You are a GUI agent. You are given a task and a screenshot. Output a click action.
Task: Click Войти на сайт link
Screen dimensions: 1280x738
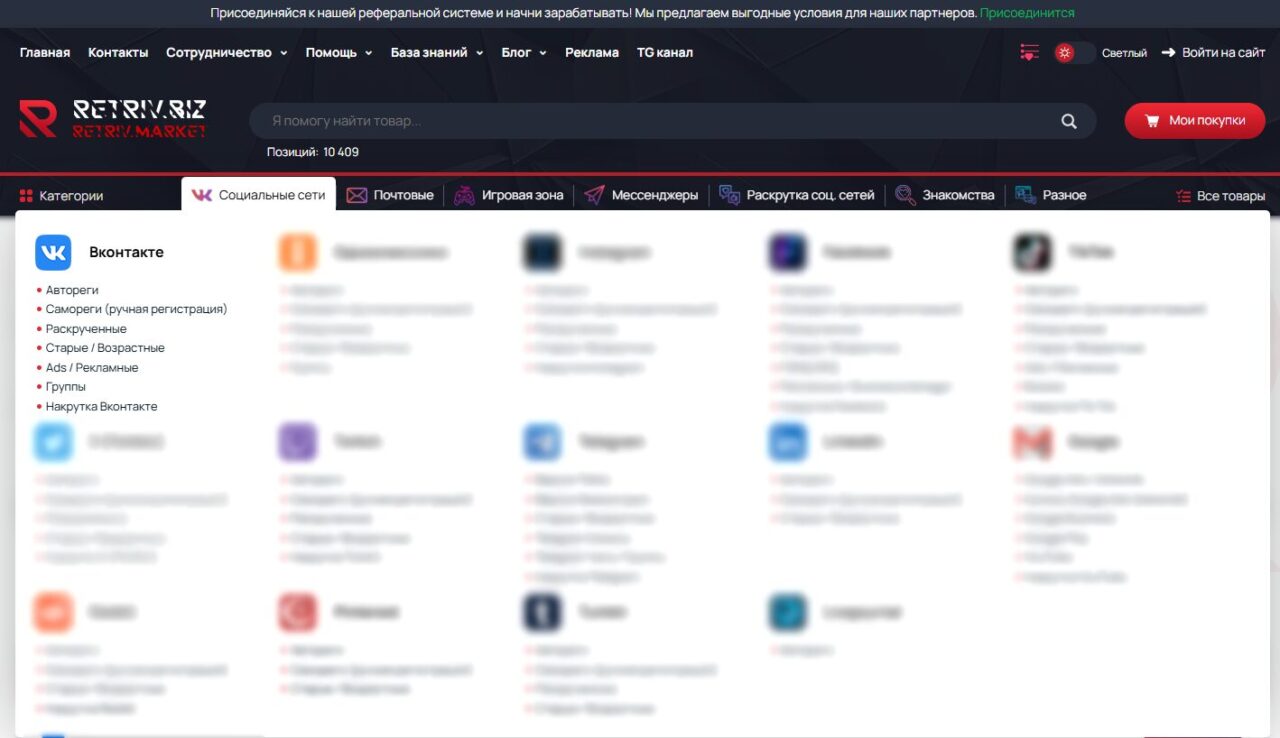point(1213,53)
